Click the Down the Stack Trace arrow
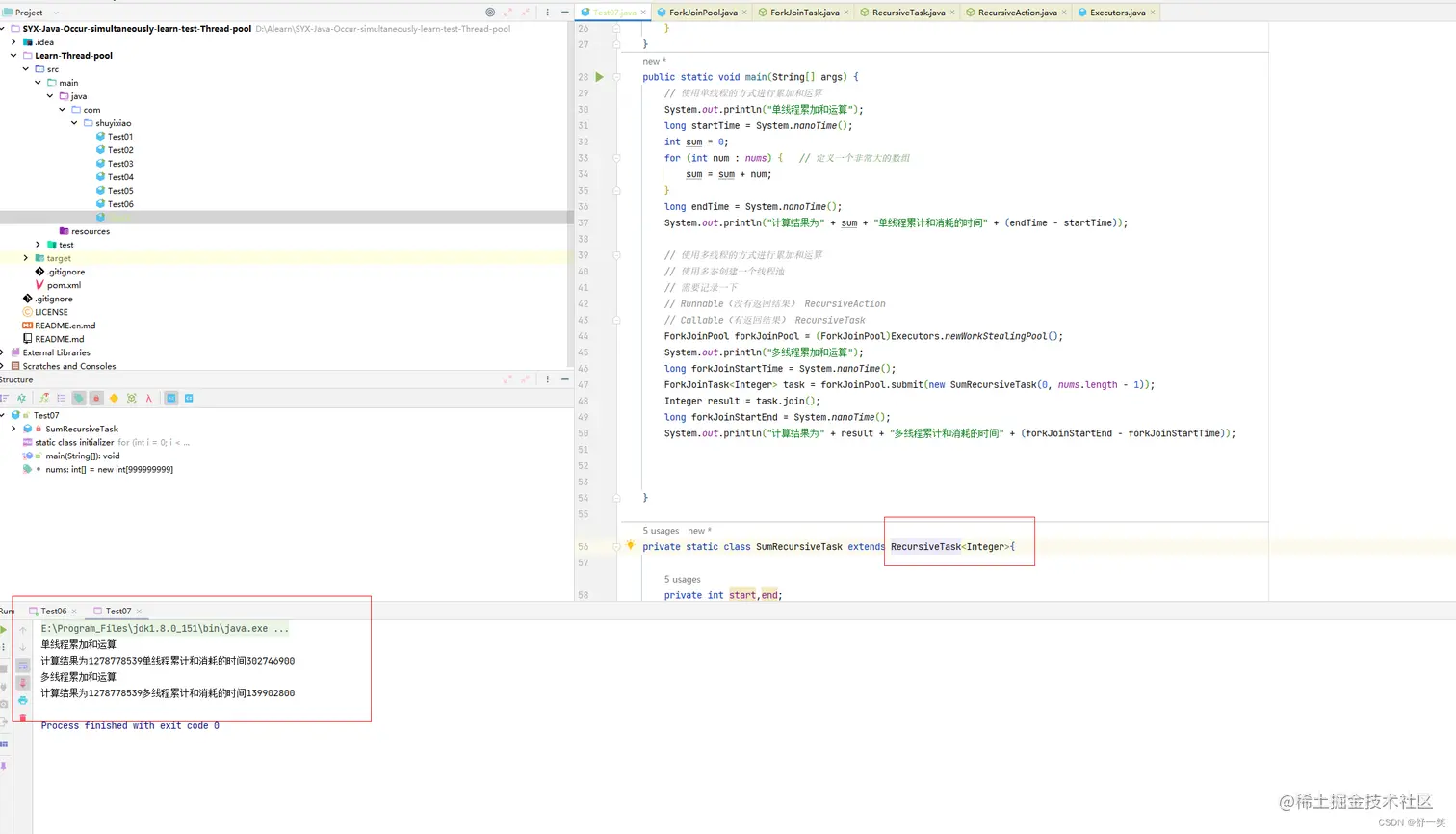1456x834 pixels. (x=23, y=647)
